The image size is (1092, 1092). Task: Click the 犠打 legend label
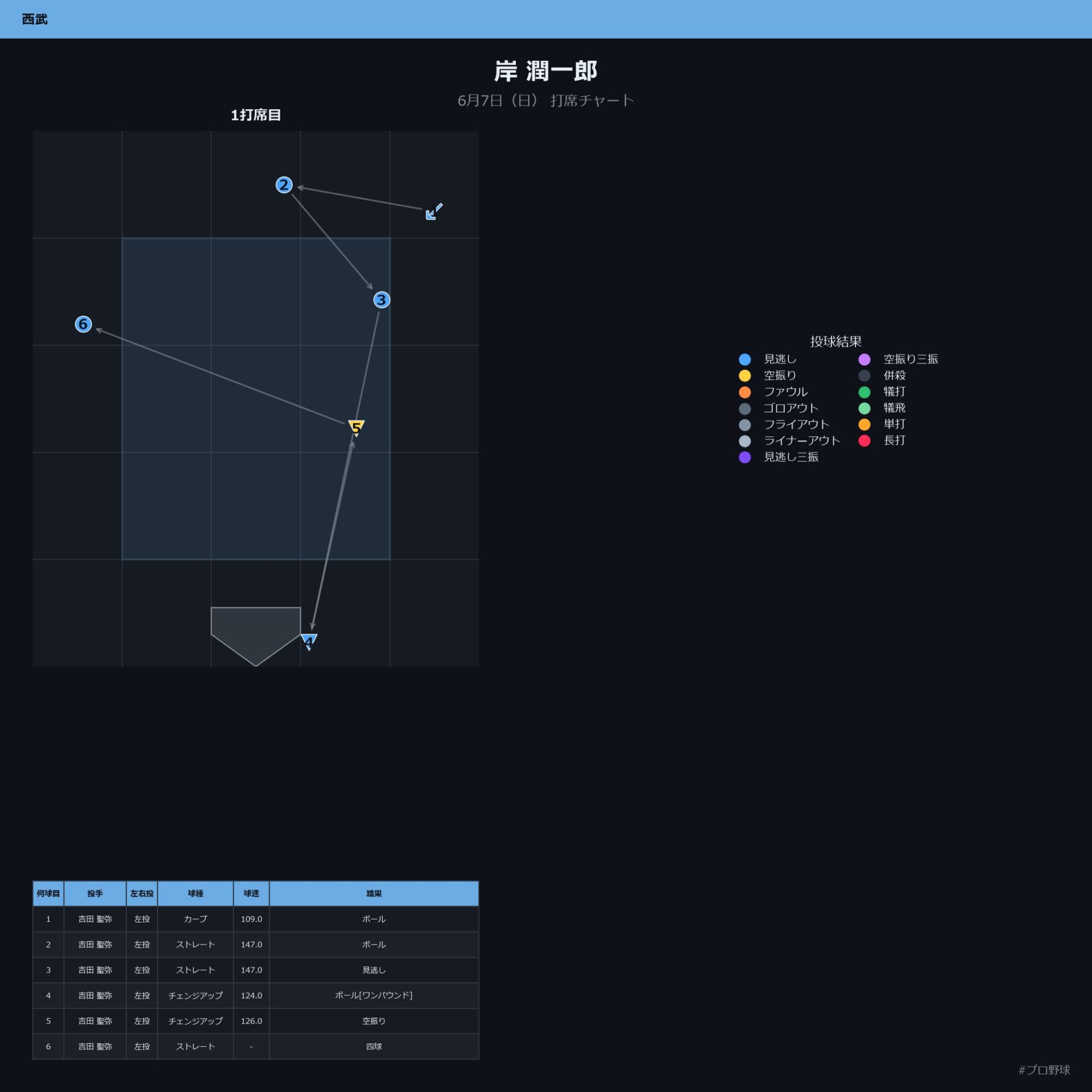pos(894,391)
